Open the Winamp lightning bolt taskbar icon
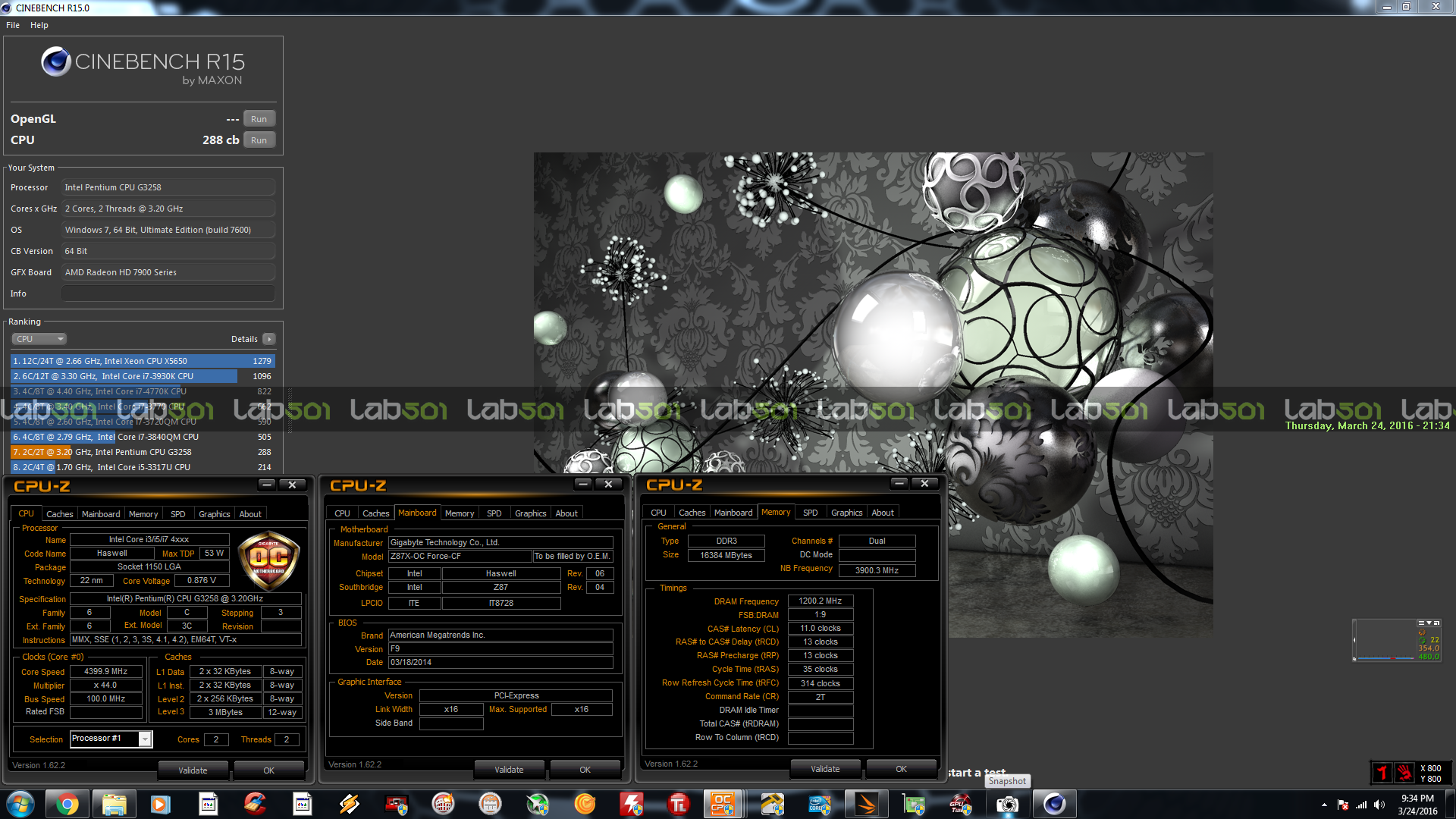 (x=349, y=804)
